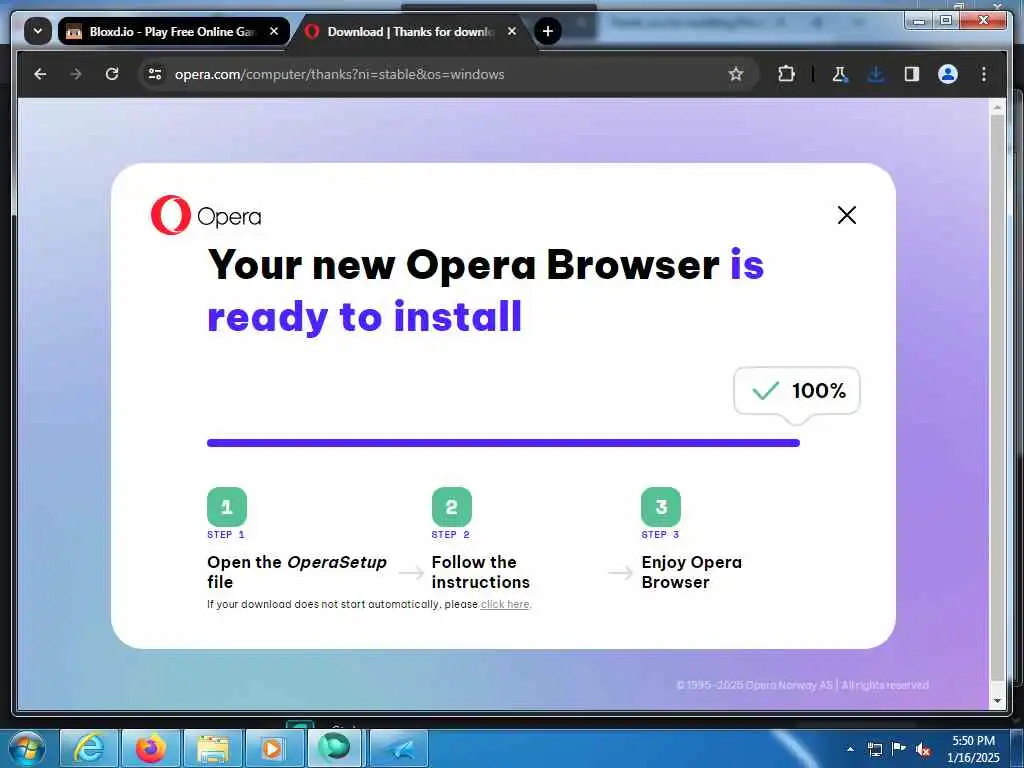Click "Follow the instructions" text
This screenshot has width=1024, height=768.
[x=481, y=572]
